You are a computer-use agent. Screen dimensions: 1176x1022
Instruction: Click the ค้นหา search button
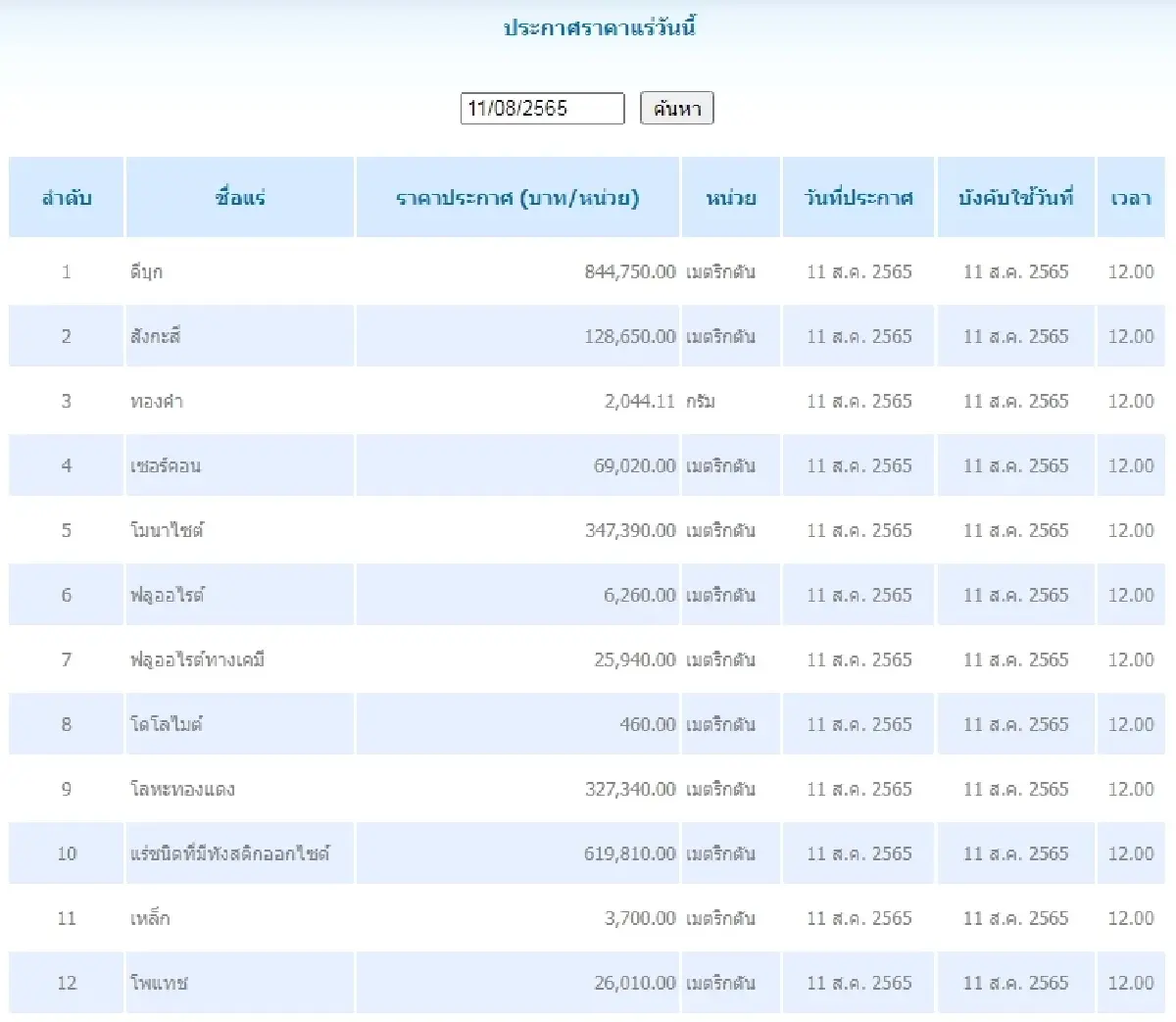coord(677,108)
